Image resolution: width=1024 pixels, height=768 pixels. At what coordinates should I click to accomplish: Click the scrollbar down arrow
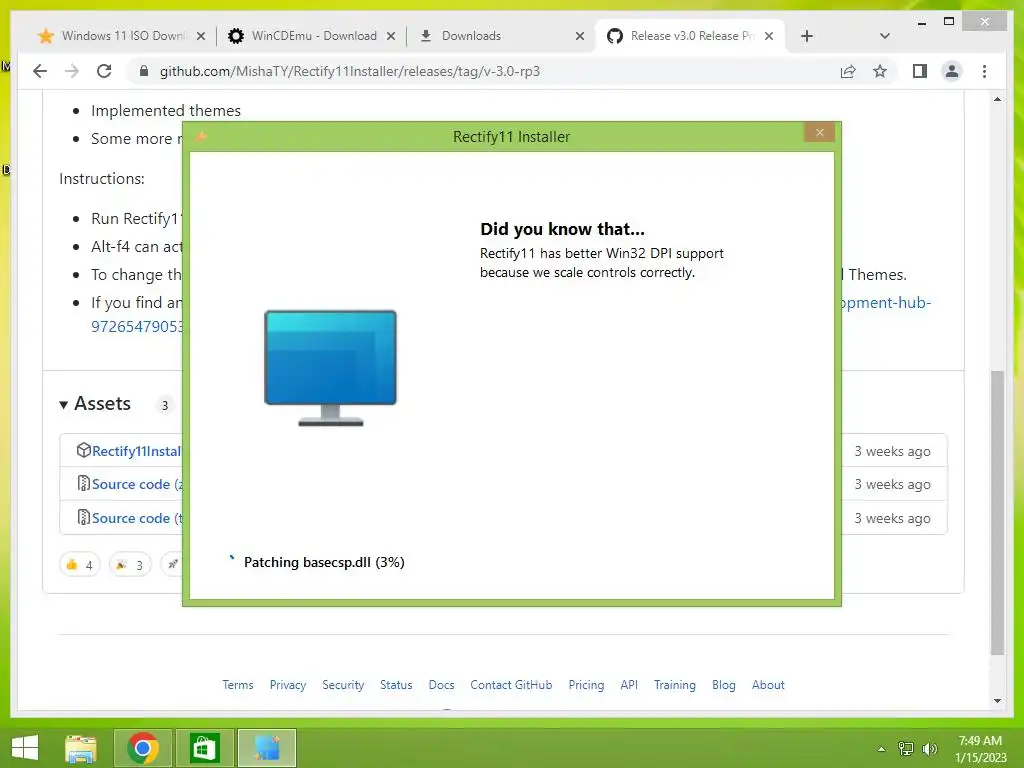[997, 701]
